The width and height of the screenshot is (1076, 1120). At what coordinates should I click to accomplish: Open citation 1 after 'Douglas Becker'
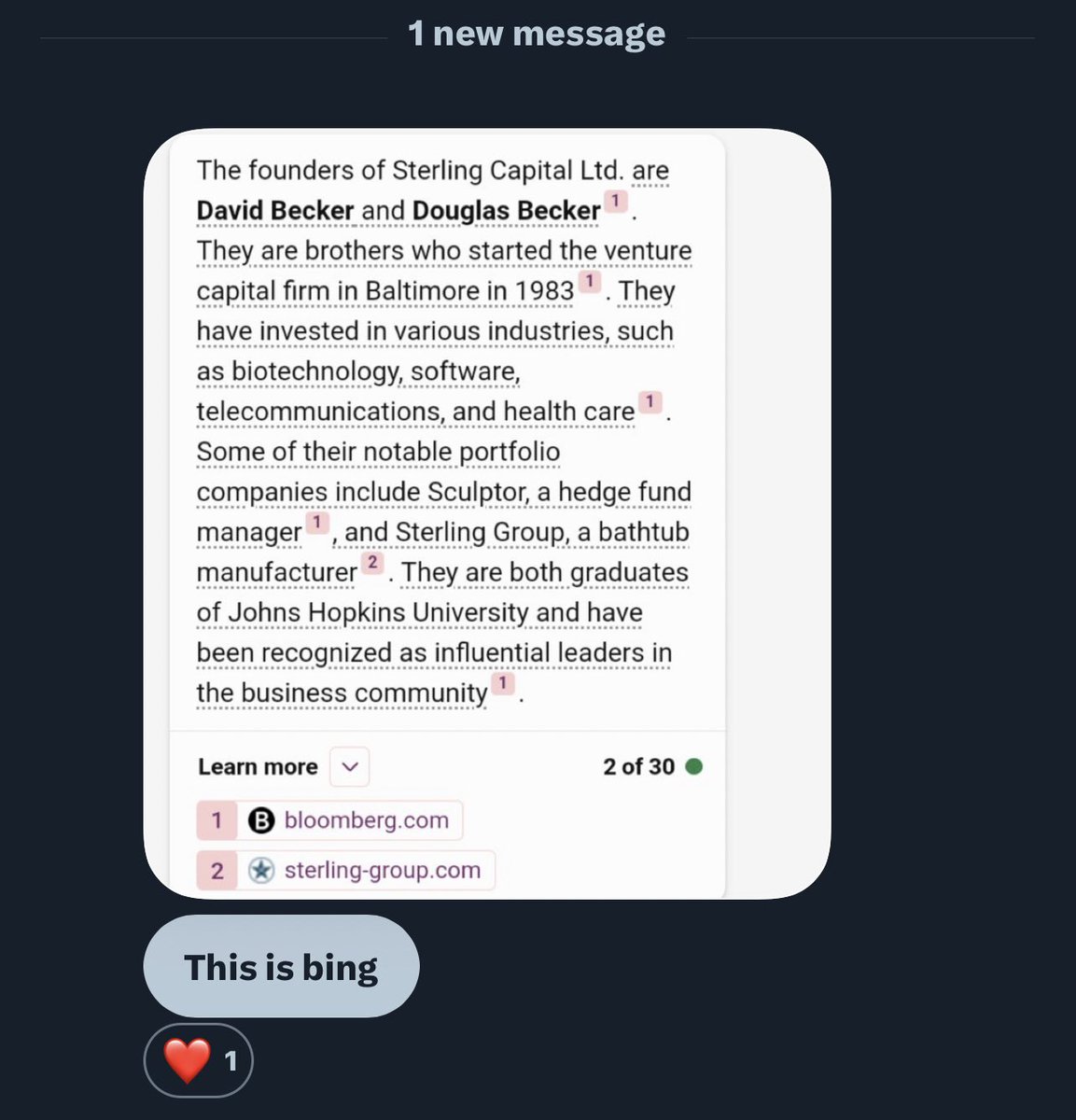point(615,201)
